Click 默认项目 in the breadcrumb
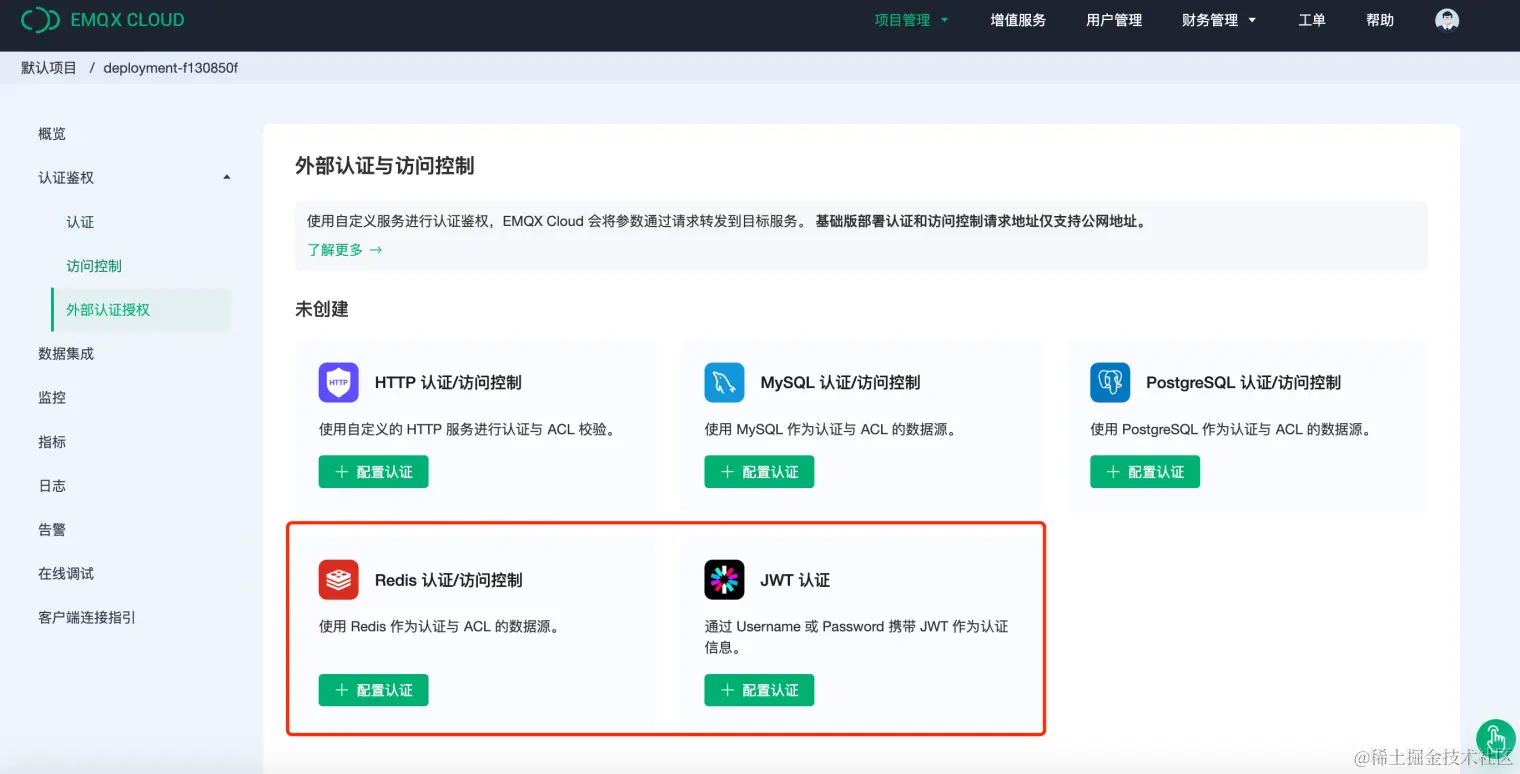This screenshot has height=774, width=1520. pos(47,67)
